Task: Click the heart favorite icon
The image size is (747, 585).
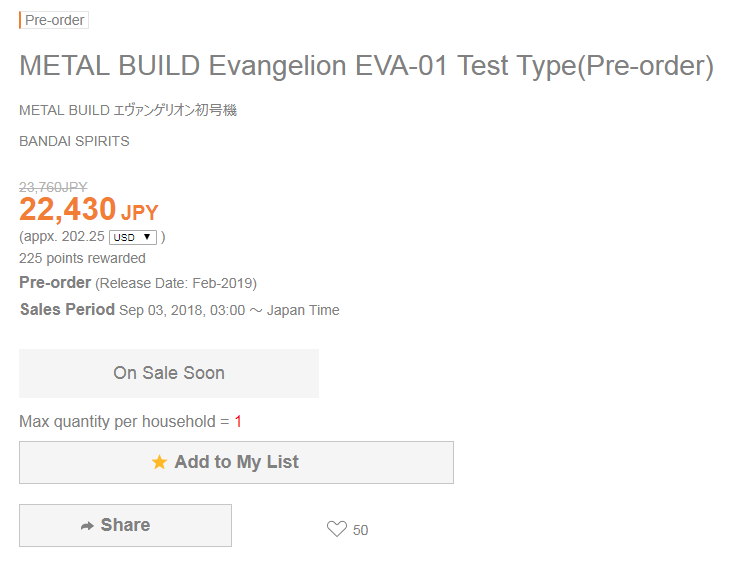Action: [x=337, y=529]
